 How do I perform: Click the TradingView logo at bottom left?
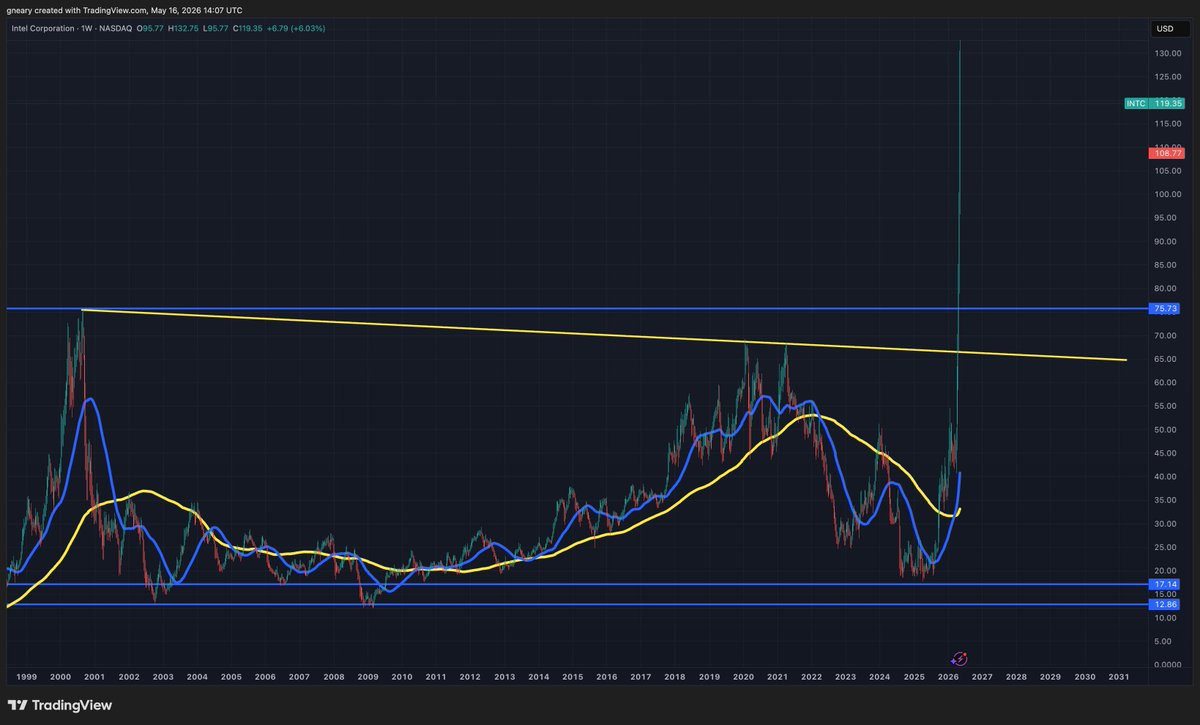pos(59,705)
